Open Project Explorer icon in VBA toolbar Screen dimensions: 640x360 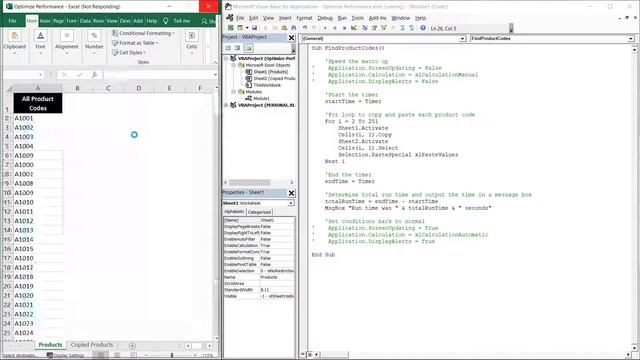(x=364, y=28)
